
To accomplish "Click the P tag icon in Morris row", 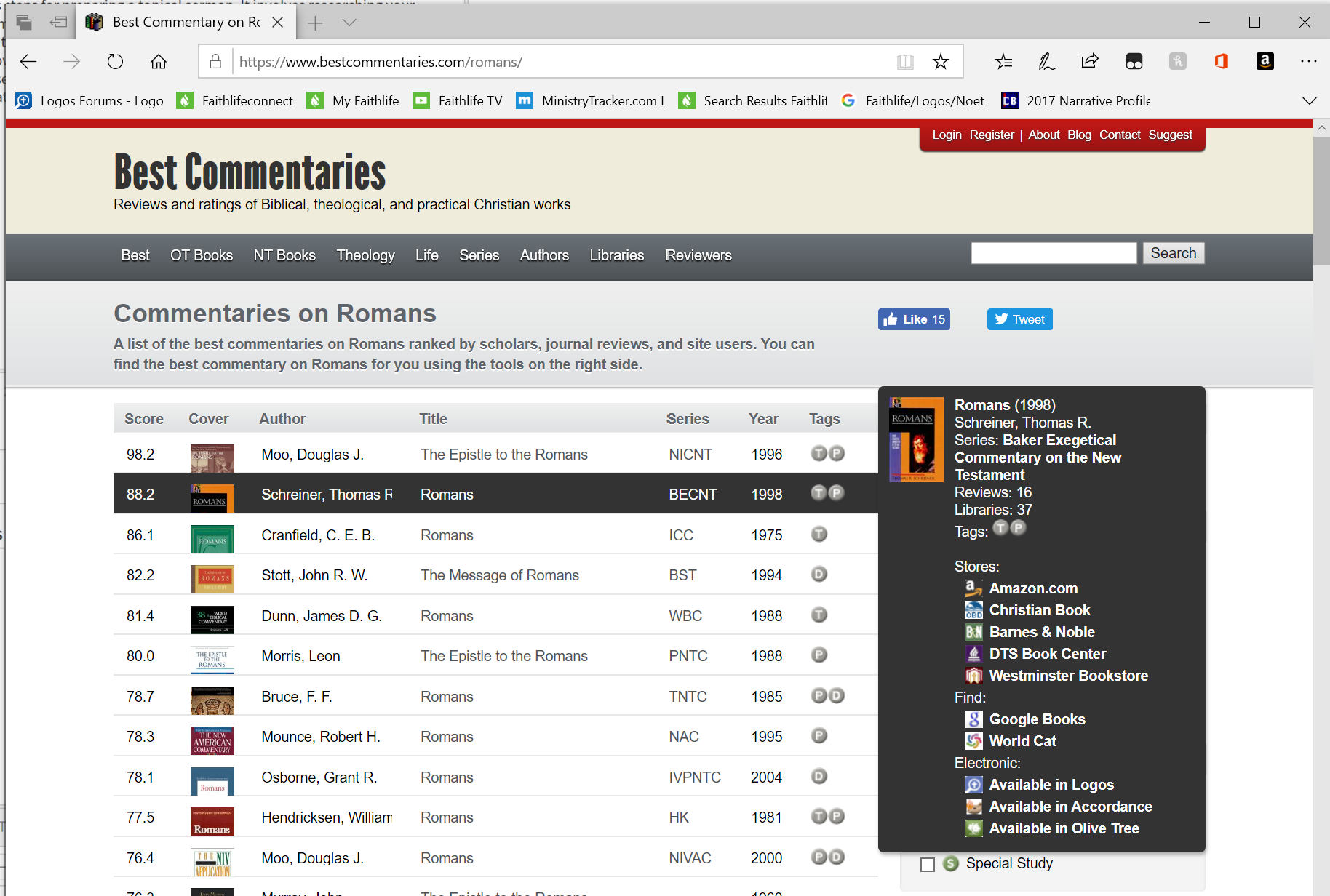I will tap(819, 655).
